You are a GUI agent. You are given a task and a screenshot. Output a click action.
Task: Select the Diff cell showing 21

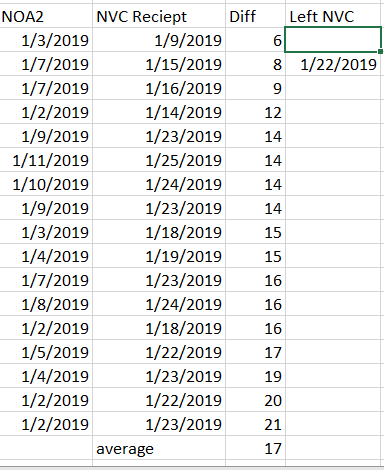click(x=255, y=424)
